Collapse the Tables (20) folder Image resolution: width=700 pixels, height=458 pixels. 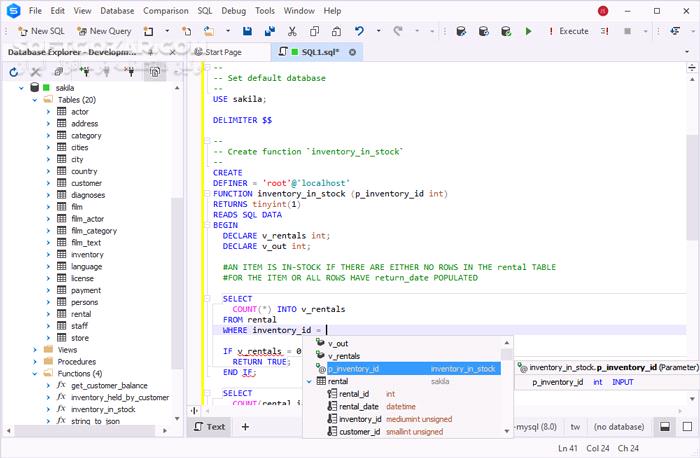[x=35, y=100]
